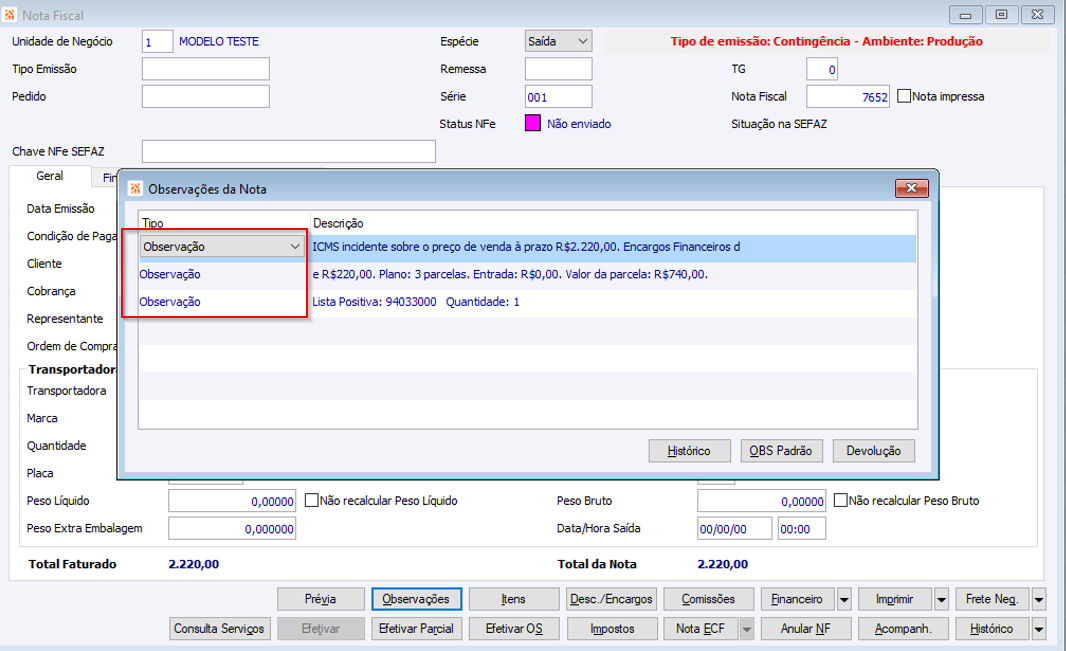Viewport: 1066px width, 651px height.
Task: Select the row 'e R$220,00. Plano: 3 parcelas'
Action: coord(510,275)
